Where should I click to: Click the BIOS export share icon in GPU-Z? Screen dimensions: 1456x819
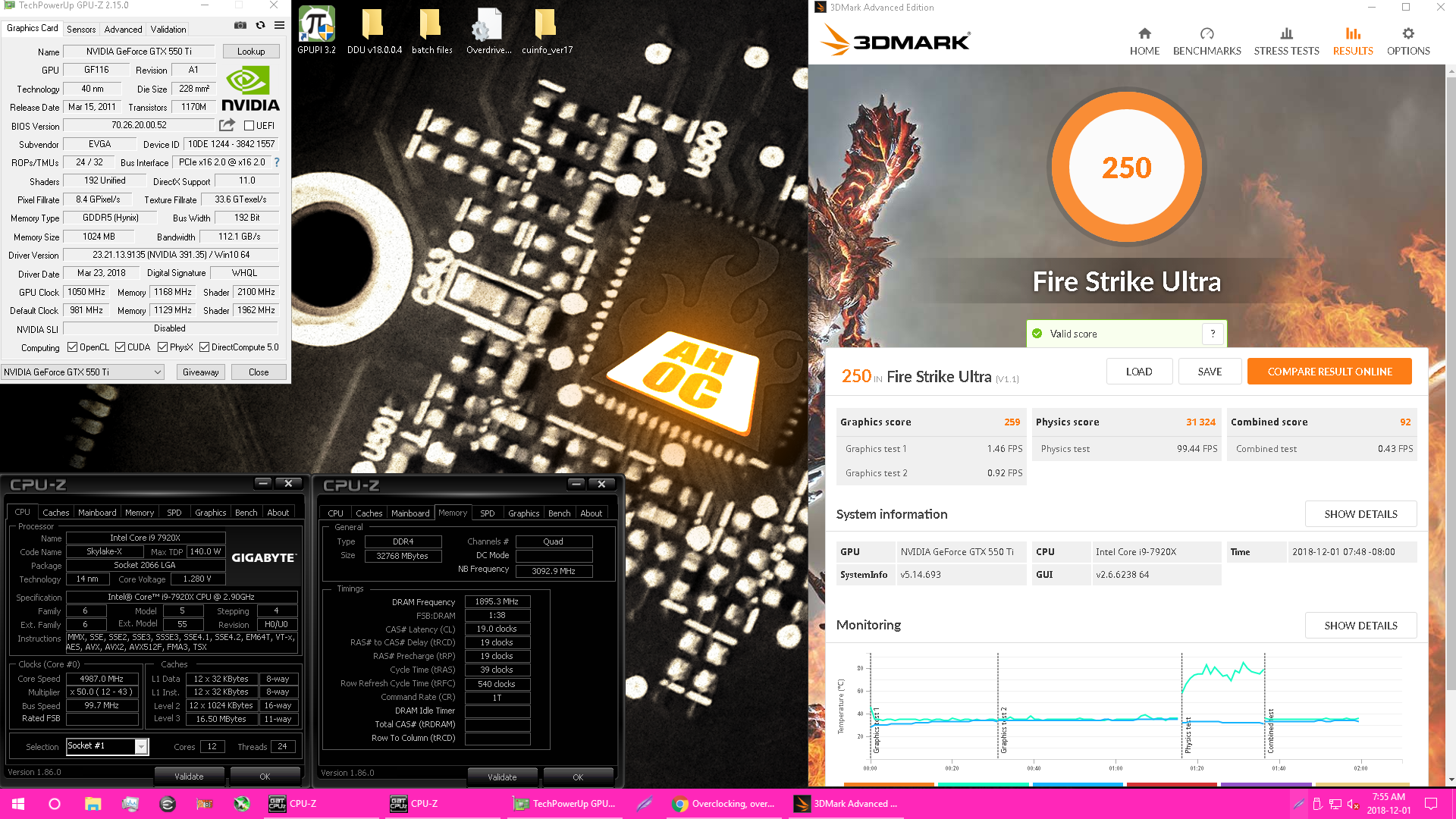click(227, 125)
